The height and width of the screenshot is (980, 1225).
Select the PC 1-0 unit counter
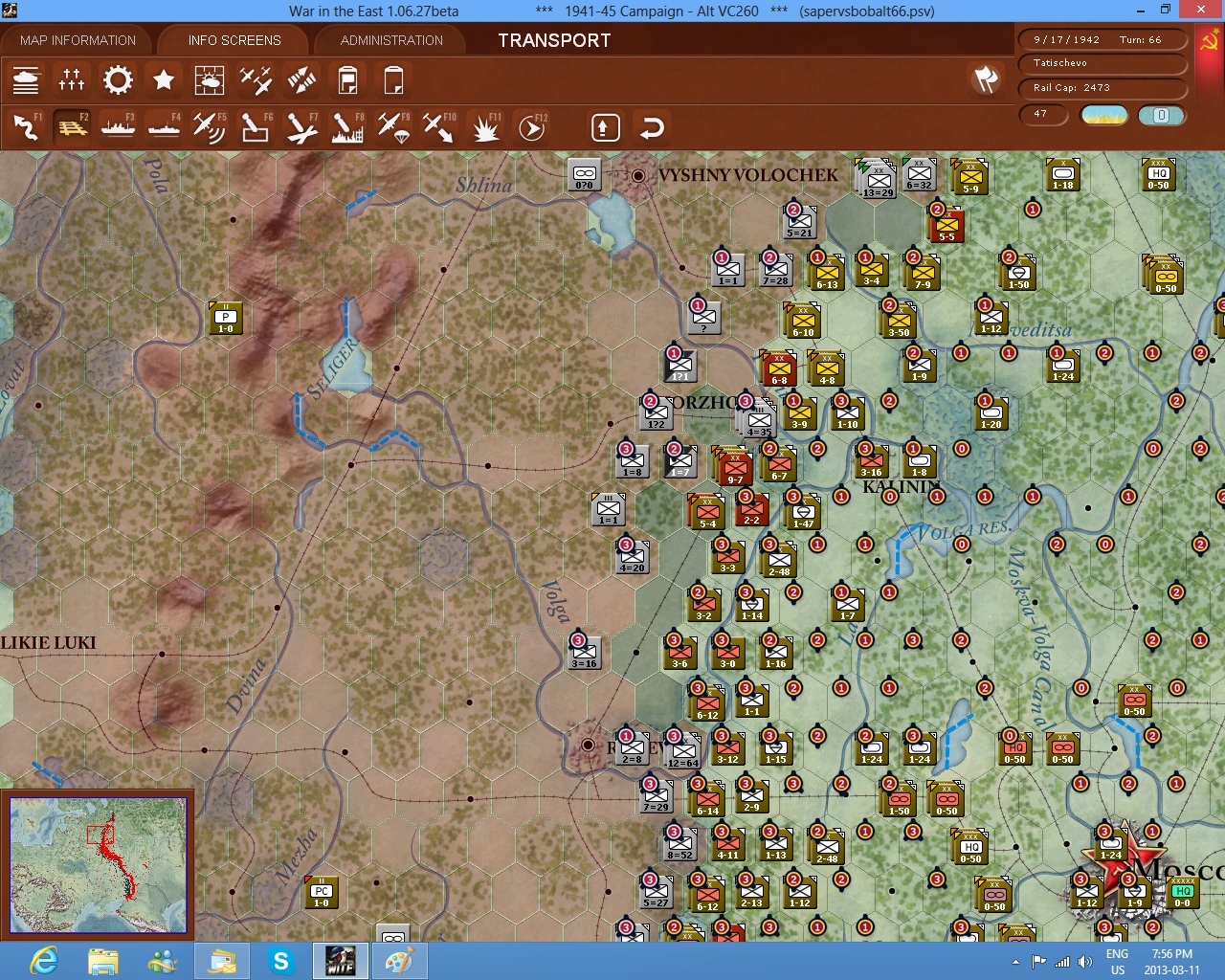[322, 893]
